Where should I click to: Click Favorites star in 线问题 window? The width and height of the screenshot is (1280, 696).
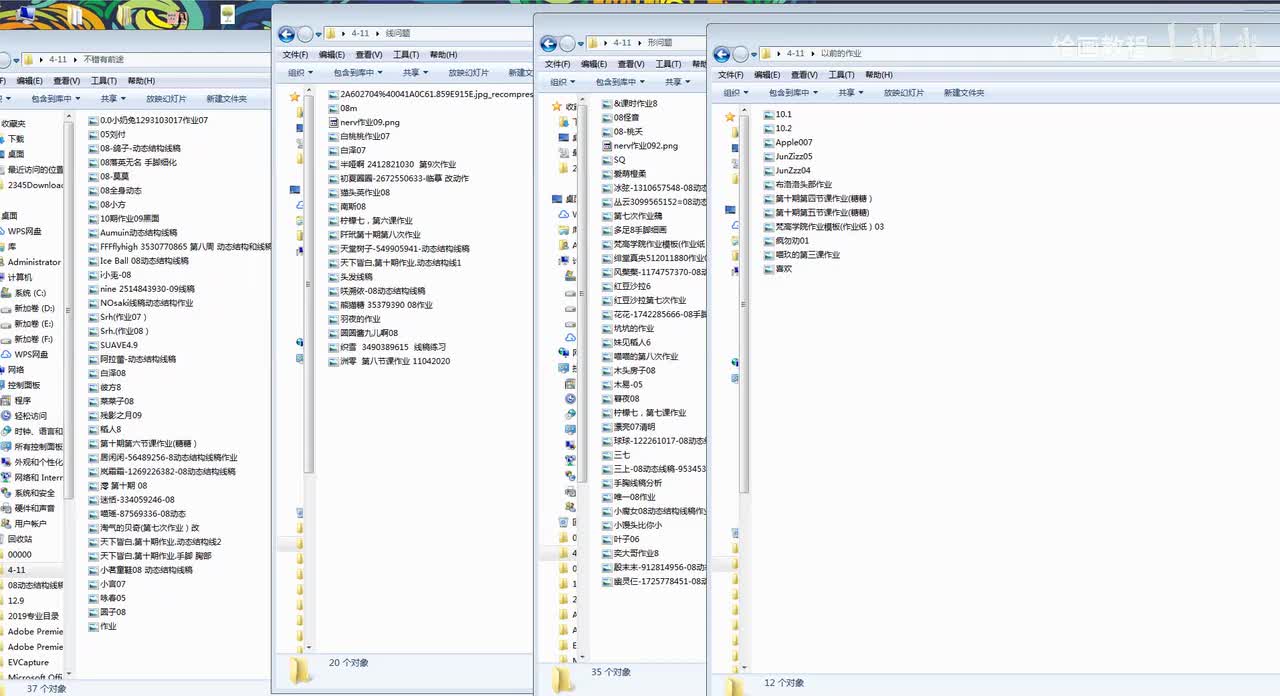coord(294,97)
